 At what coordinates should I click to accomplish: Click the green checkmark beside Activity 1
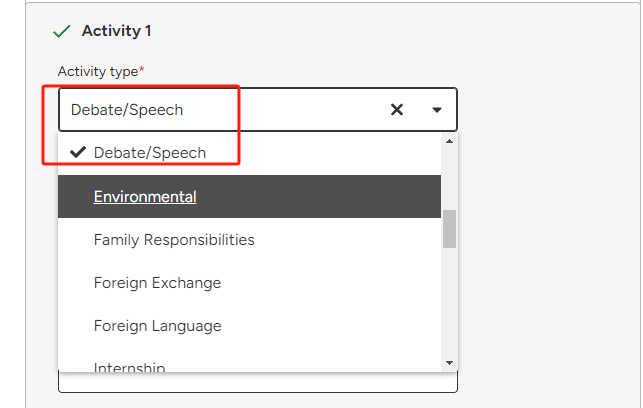point(61,31)
